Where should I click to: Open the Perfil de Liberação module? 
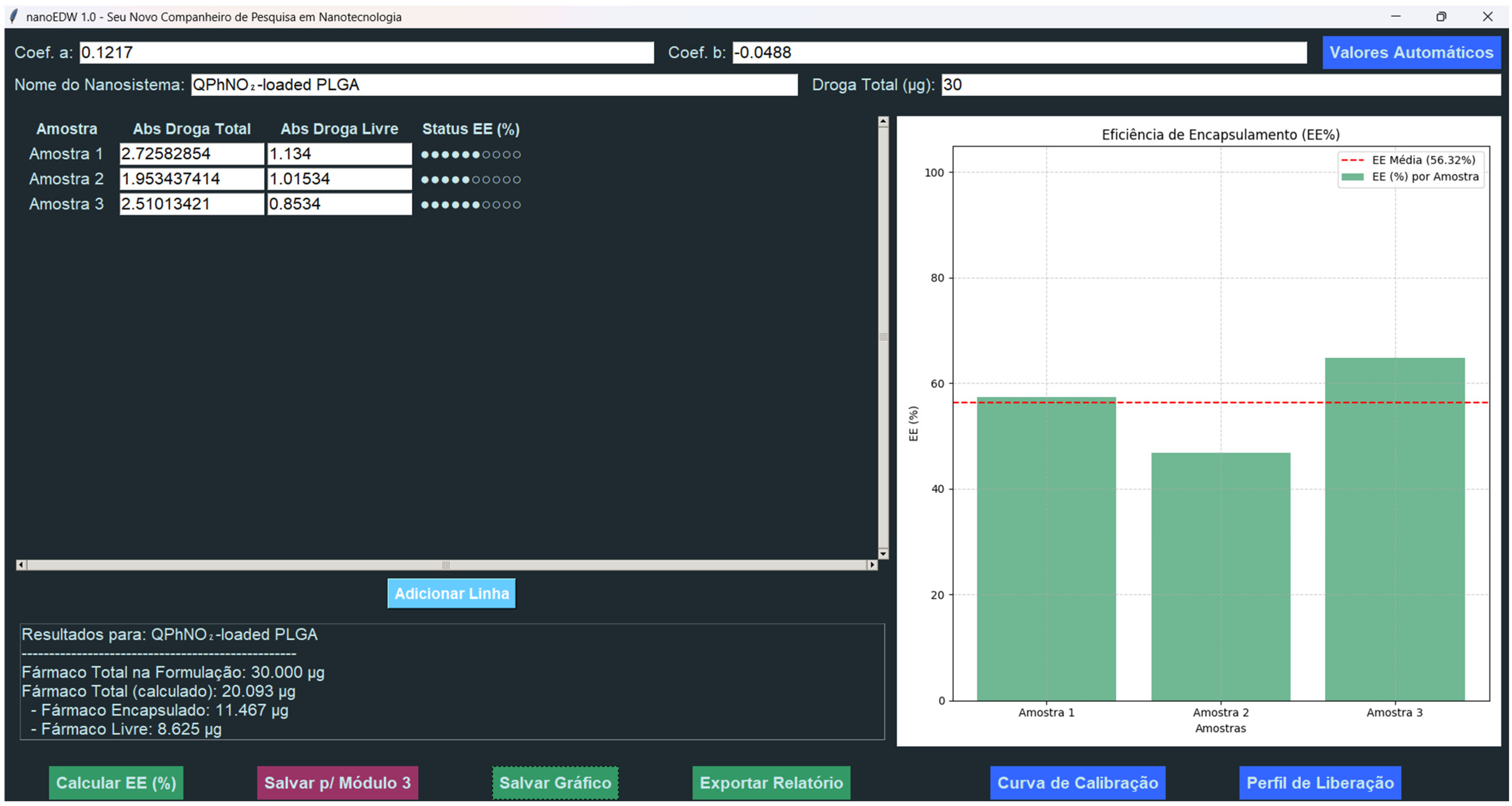[x=1320, y=783]
